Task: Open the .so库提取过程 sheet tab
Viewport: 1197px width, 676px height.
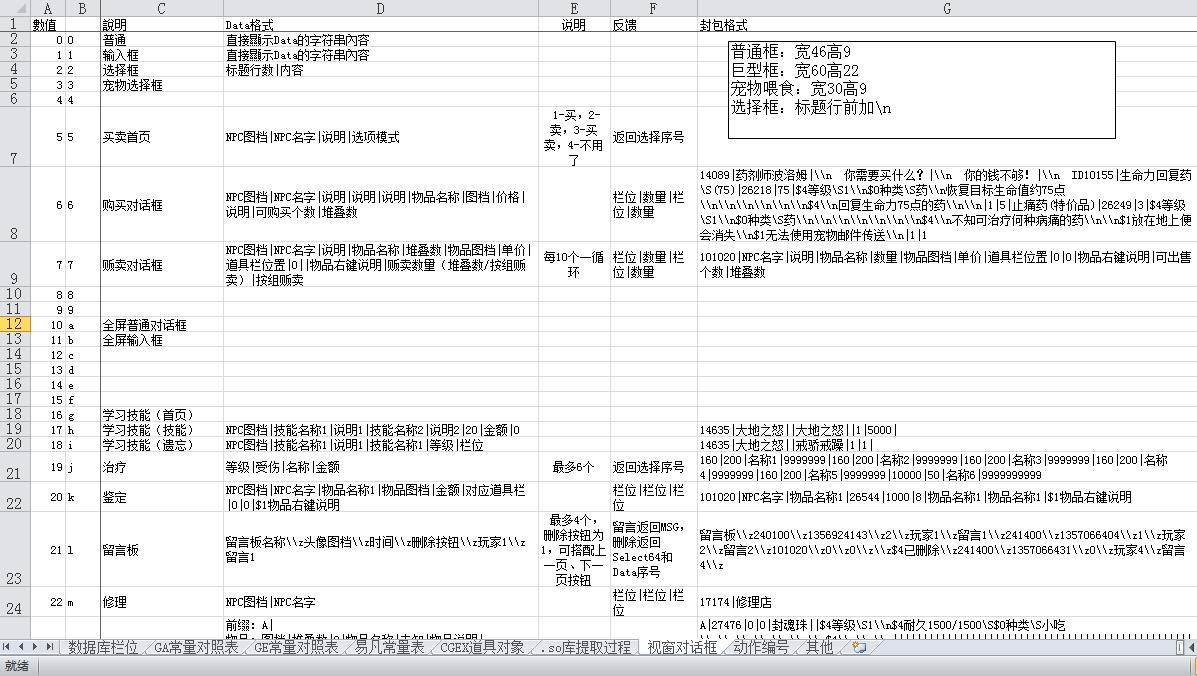Action: (586, 647)
